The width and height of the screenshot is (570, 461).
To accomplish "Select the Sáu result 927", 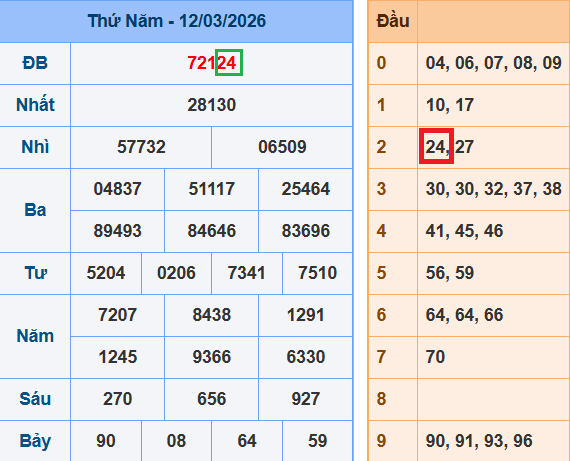I will (306, 399).
